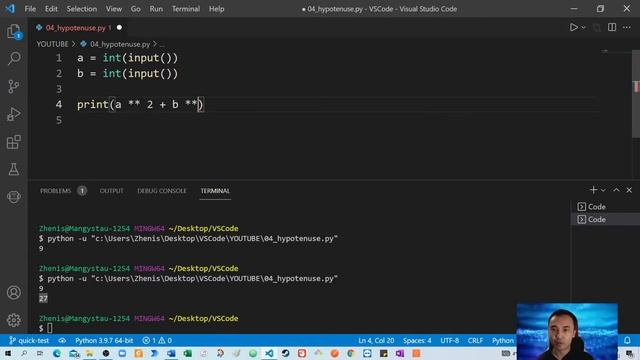Click the highlighted 27 output in terminal

click(43, 298)
